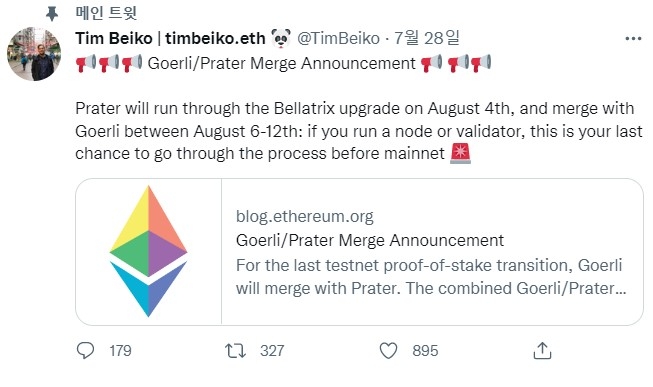
Task: Click the Tim Beiko | timbeiko.eth display name
Action: (170, 38)
